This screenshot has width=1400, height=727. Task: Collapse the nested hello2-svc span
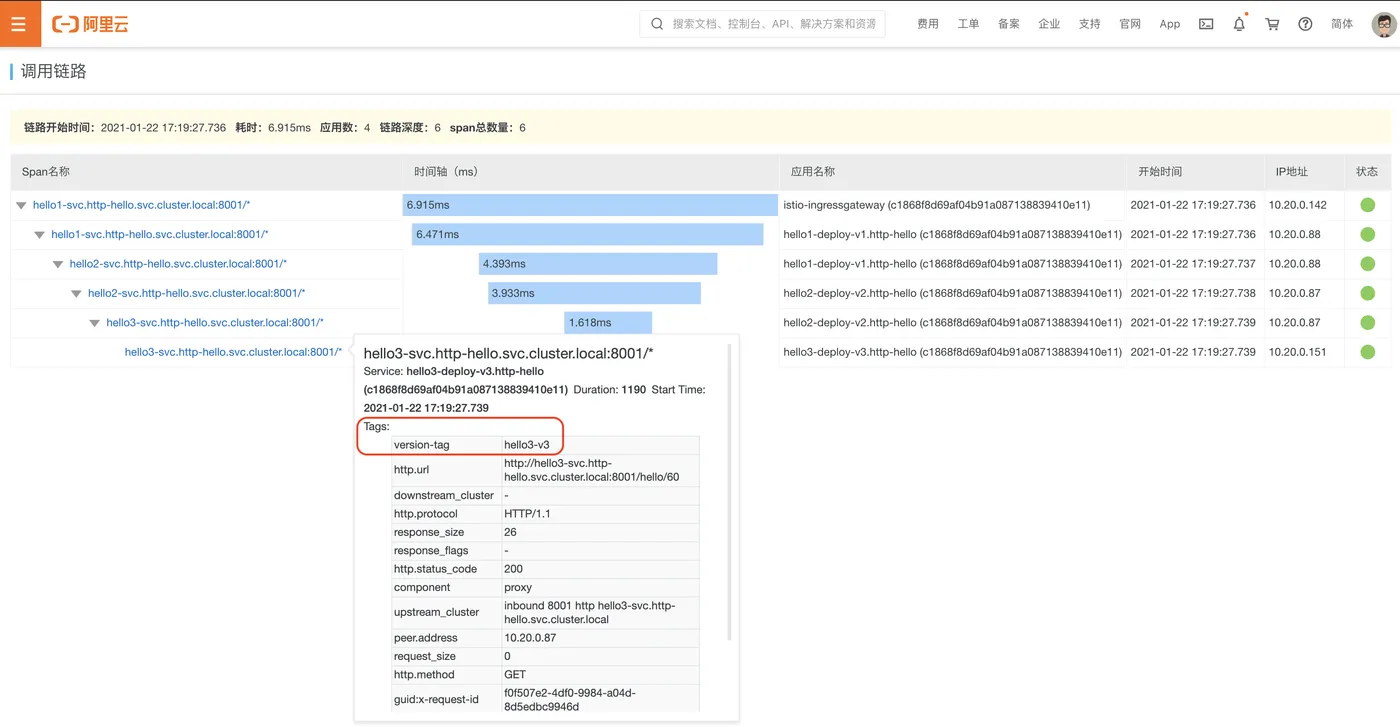click(77, 294)
